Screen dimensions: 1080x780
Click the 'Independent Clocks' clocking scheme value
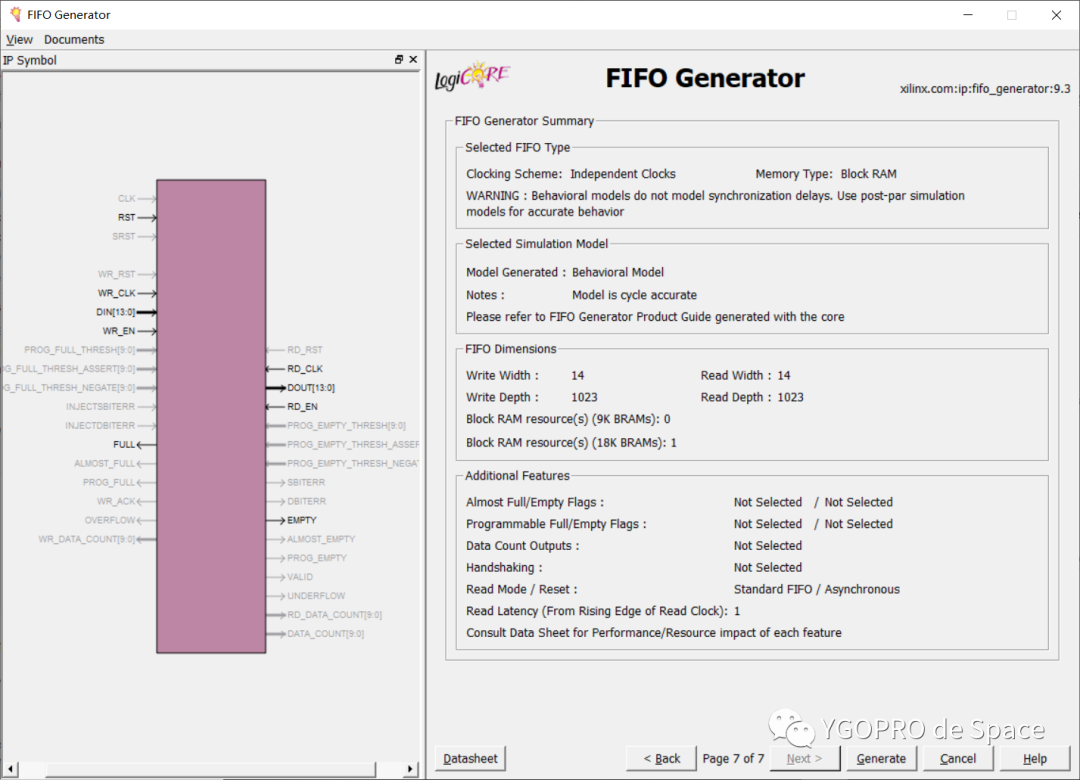pos(623,174)
